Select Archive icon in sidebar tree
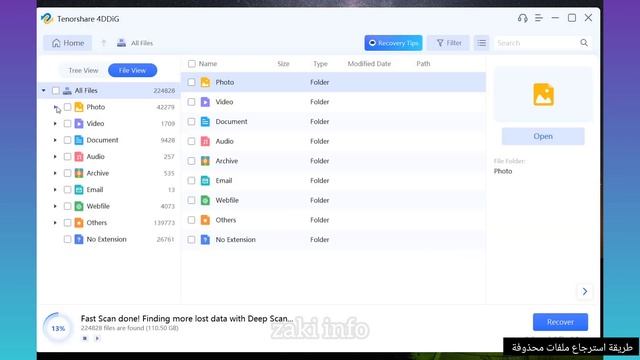The height and width of the screenshot is (360, 640). (79, 173)
